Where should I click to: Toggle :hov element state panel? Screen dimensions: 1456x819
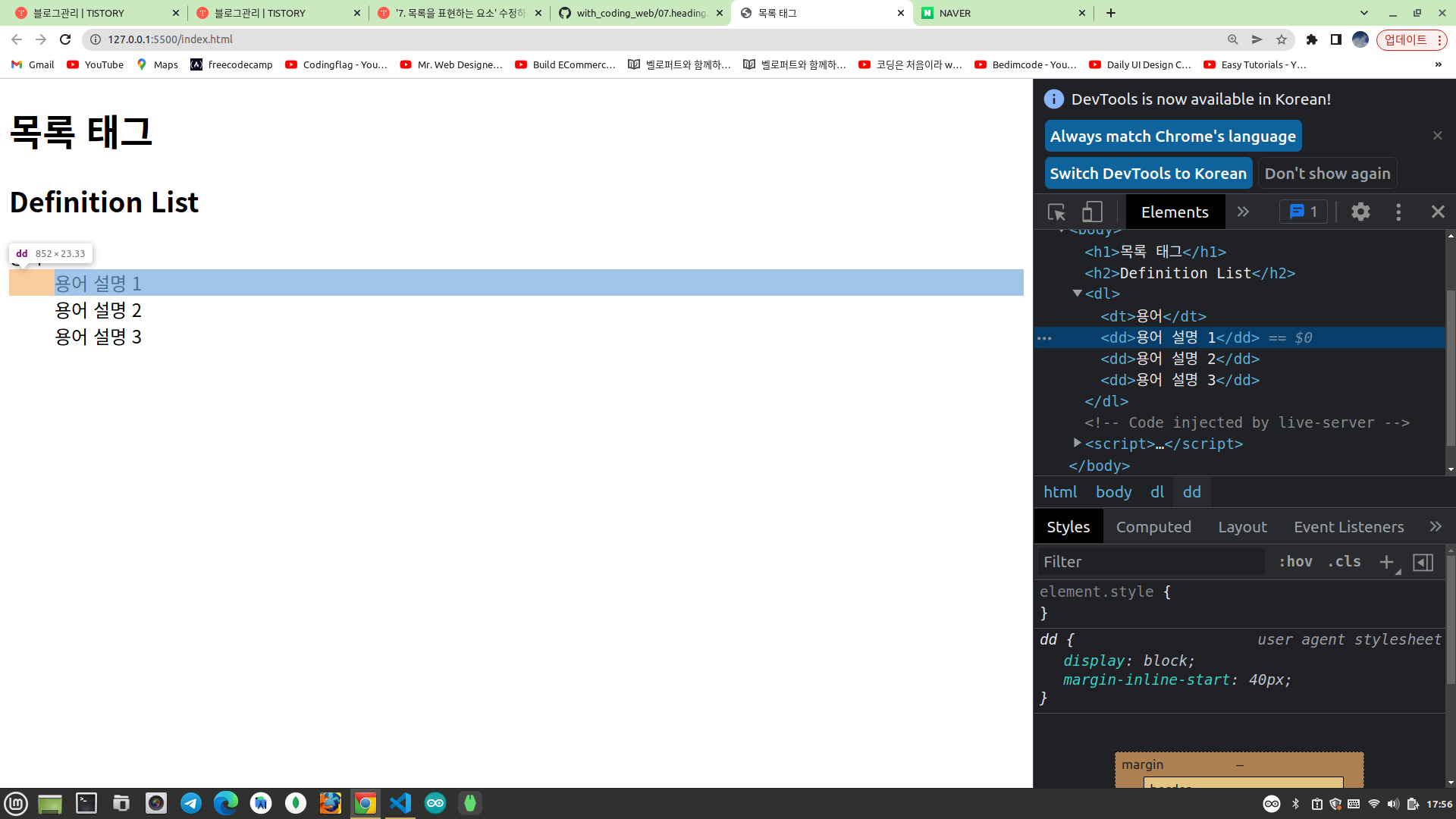coord(1295,562)
